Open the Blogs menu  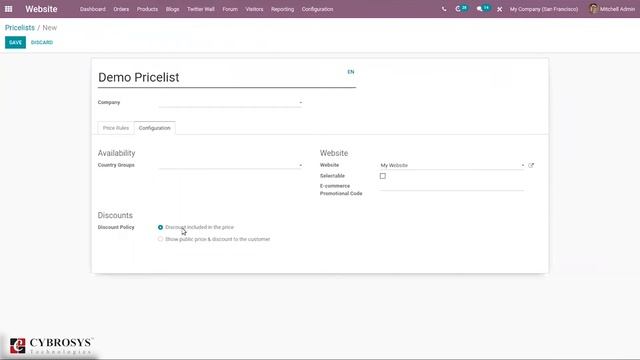click(172, 9)
